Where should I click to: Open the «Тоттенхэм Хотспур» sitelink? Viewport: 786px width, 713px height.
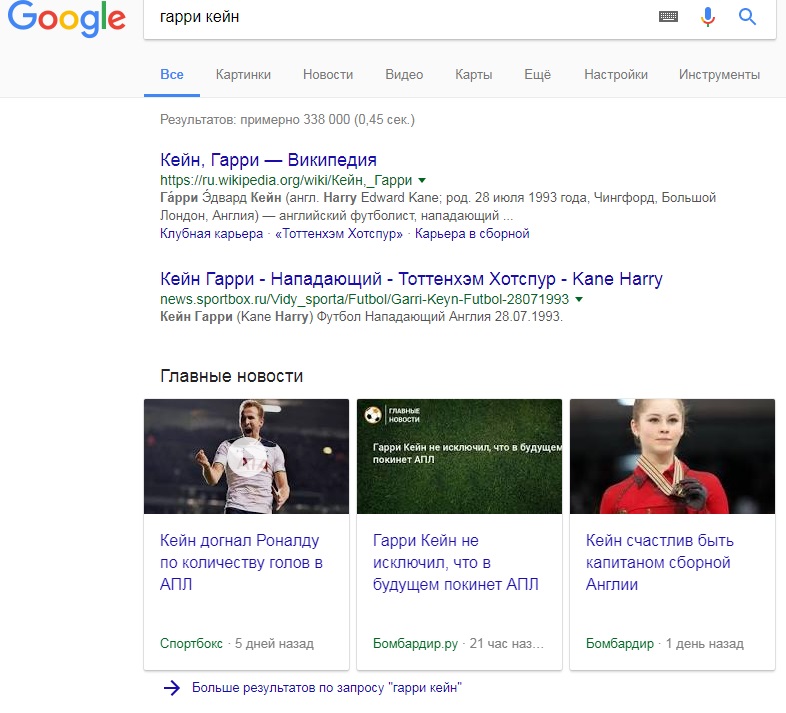coord(339,234)
